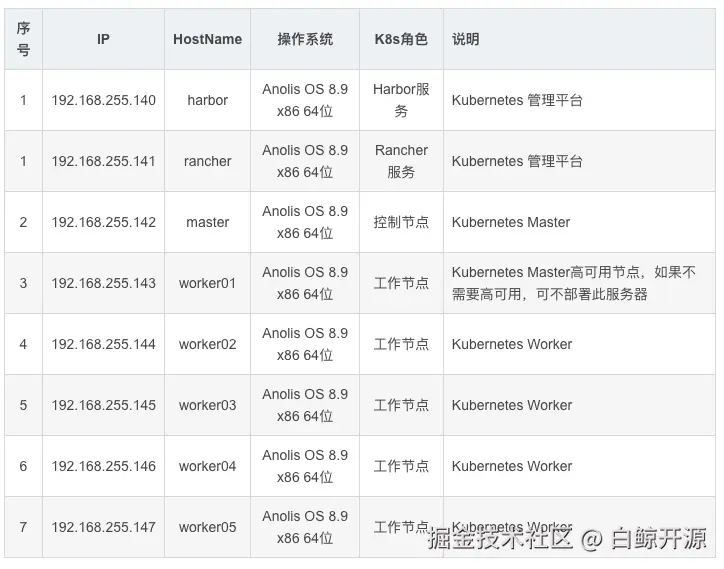724x569 pixels.
Task: Select 工作节点 role in worker03 row
Action: point(401,405)
